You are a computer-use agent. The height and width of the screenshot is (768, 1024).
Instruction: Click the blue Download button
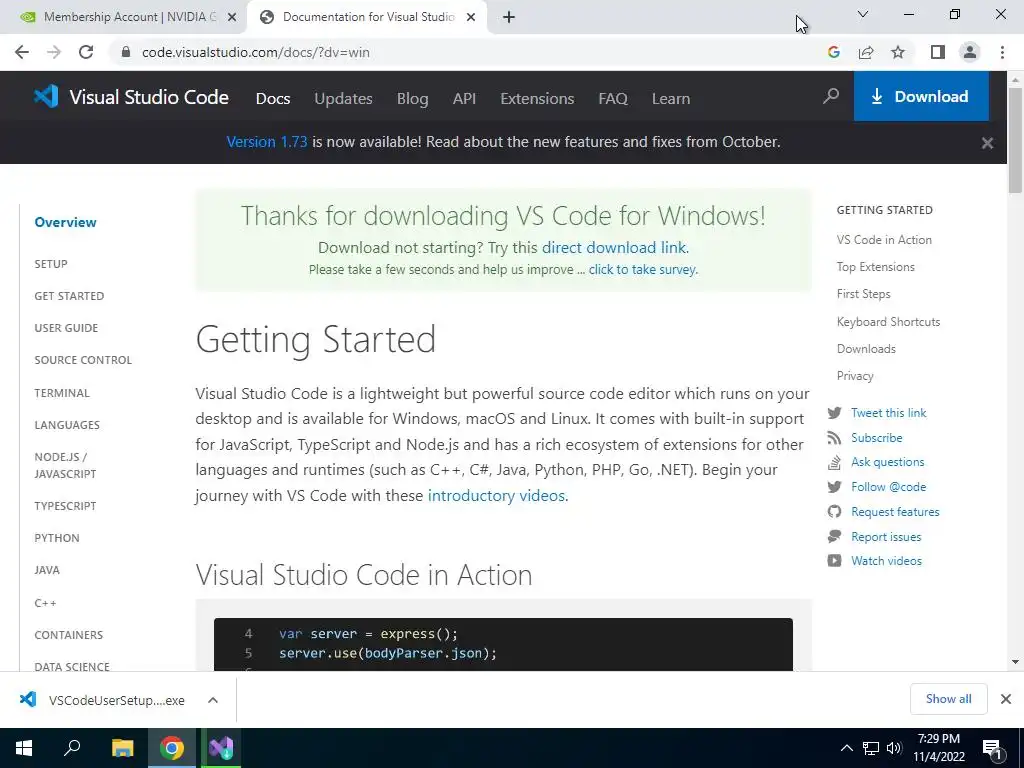pos(921,96)
